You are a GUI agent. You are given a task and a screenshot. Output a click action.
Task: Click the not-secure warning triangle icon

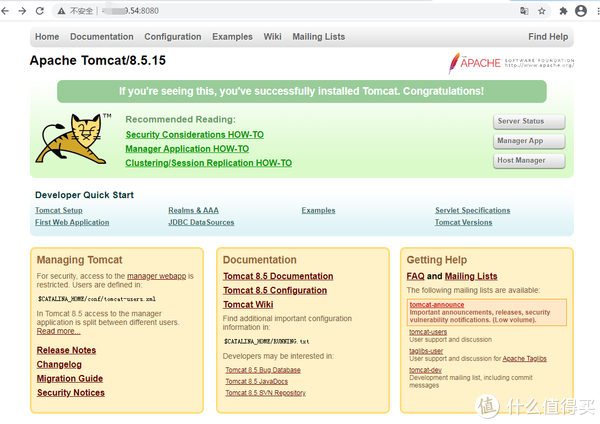point(61,11)
